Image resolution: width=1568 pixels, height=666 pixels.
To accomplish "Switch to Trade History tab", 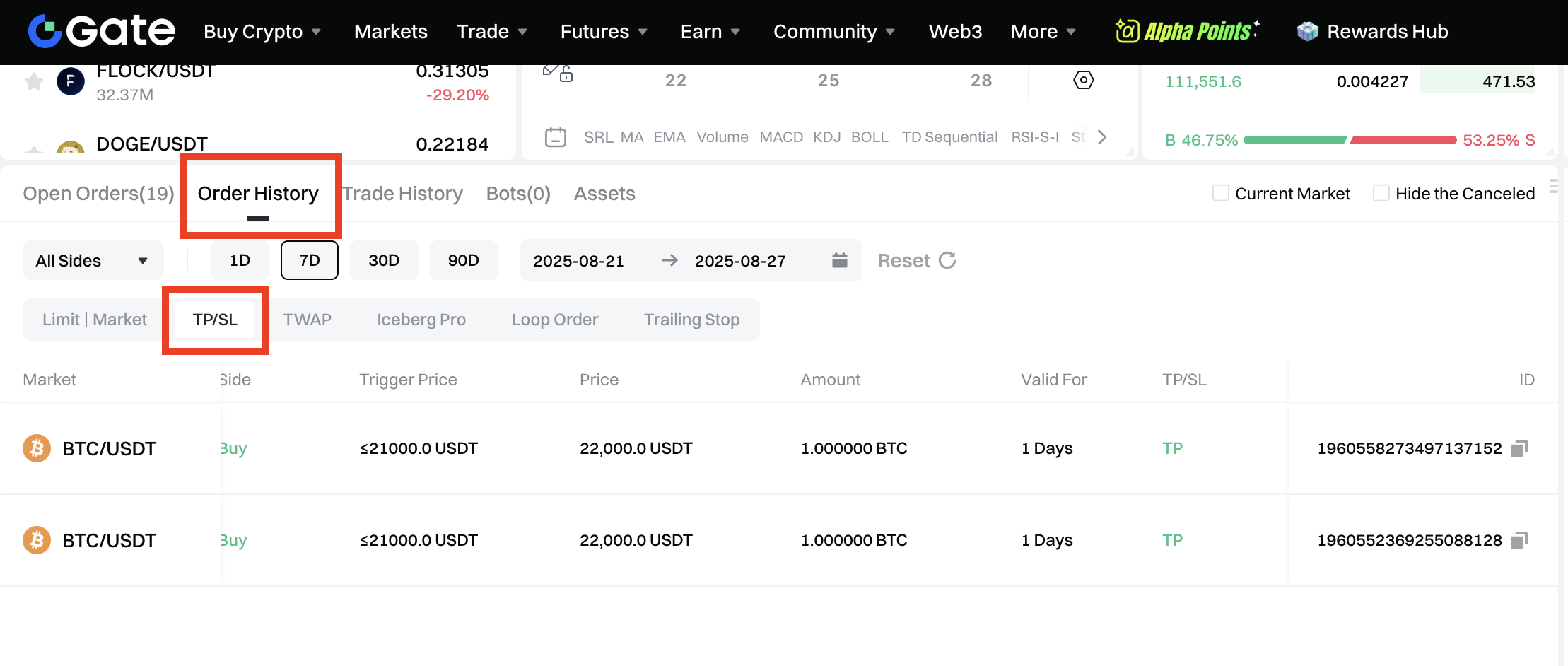I will pyautogui.click(x=403, y=194).
